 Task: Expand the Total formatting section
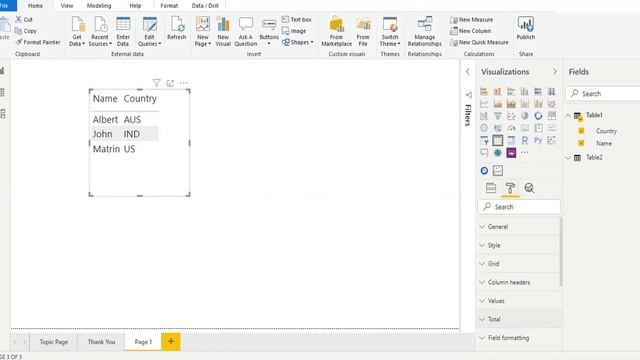click(518, 319)
